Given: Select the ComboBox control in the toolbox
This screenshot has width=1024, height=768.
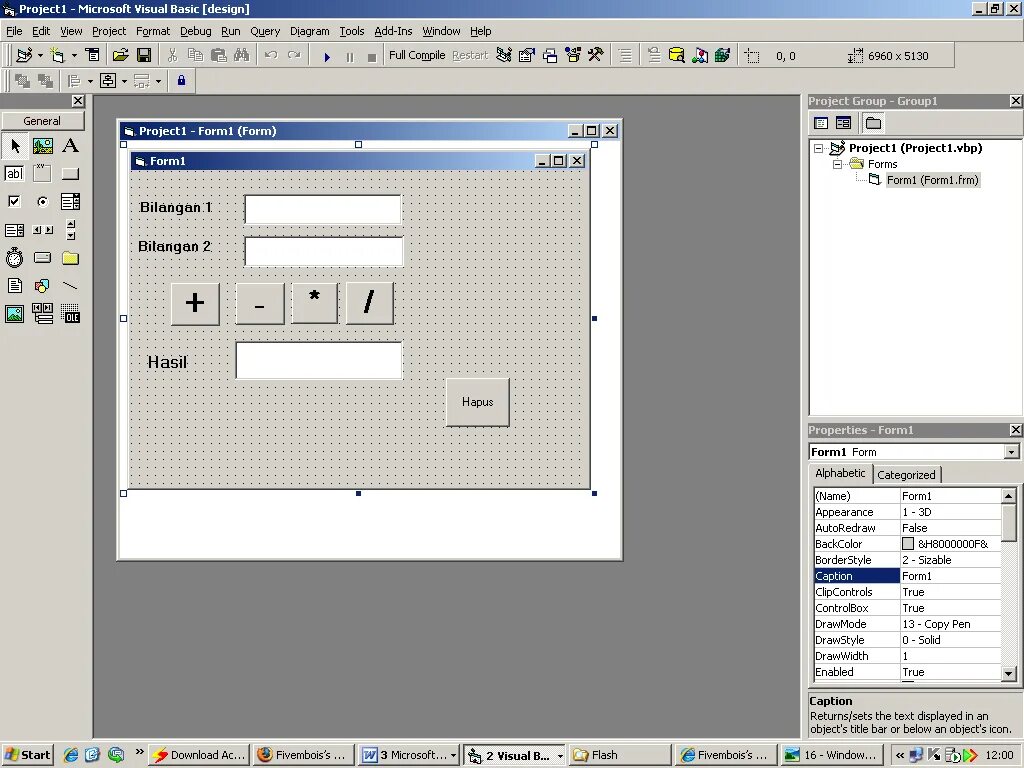Looking at the screenshot, I should (x=70, y=201).
